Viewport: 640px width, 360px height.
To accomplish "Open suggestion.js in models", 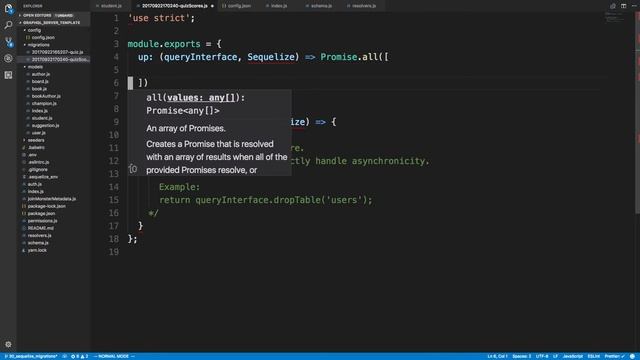I will pyautogui.click(x=45, y=126).
